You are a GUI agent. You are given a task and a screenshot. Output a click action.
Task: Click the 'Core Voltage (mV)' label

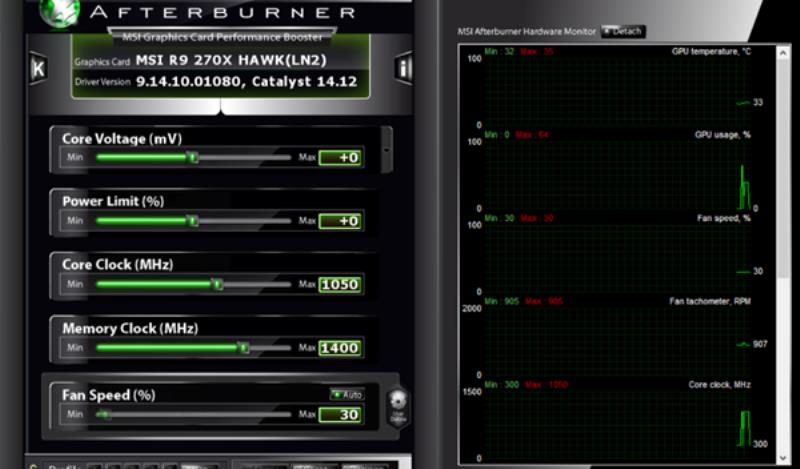pos(122,139)
